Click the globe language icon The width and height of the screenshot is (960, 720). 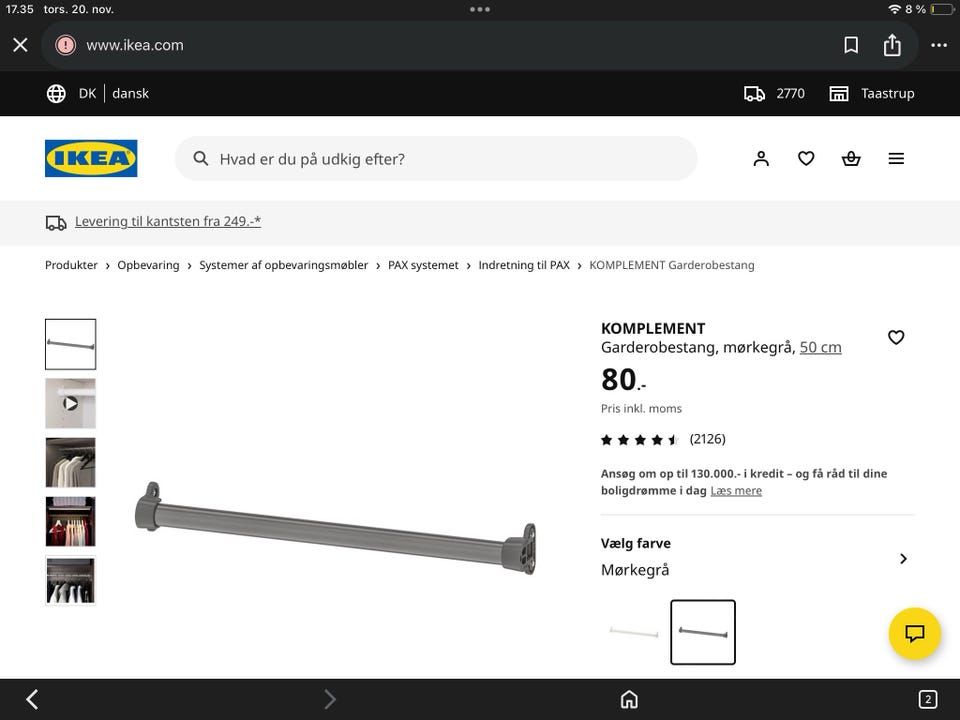coord(56,93)
